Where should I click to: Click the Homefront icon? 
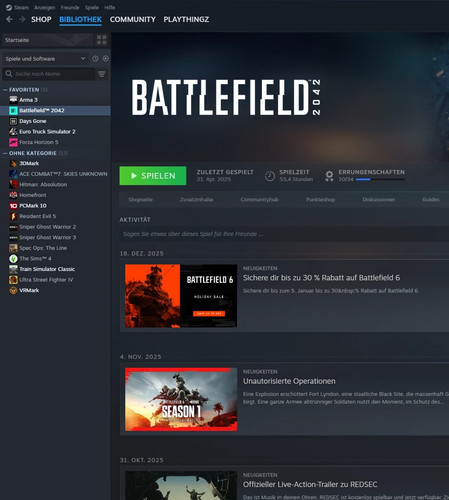coord(13,195)
